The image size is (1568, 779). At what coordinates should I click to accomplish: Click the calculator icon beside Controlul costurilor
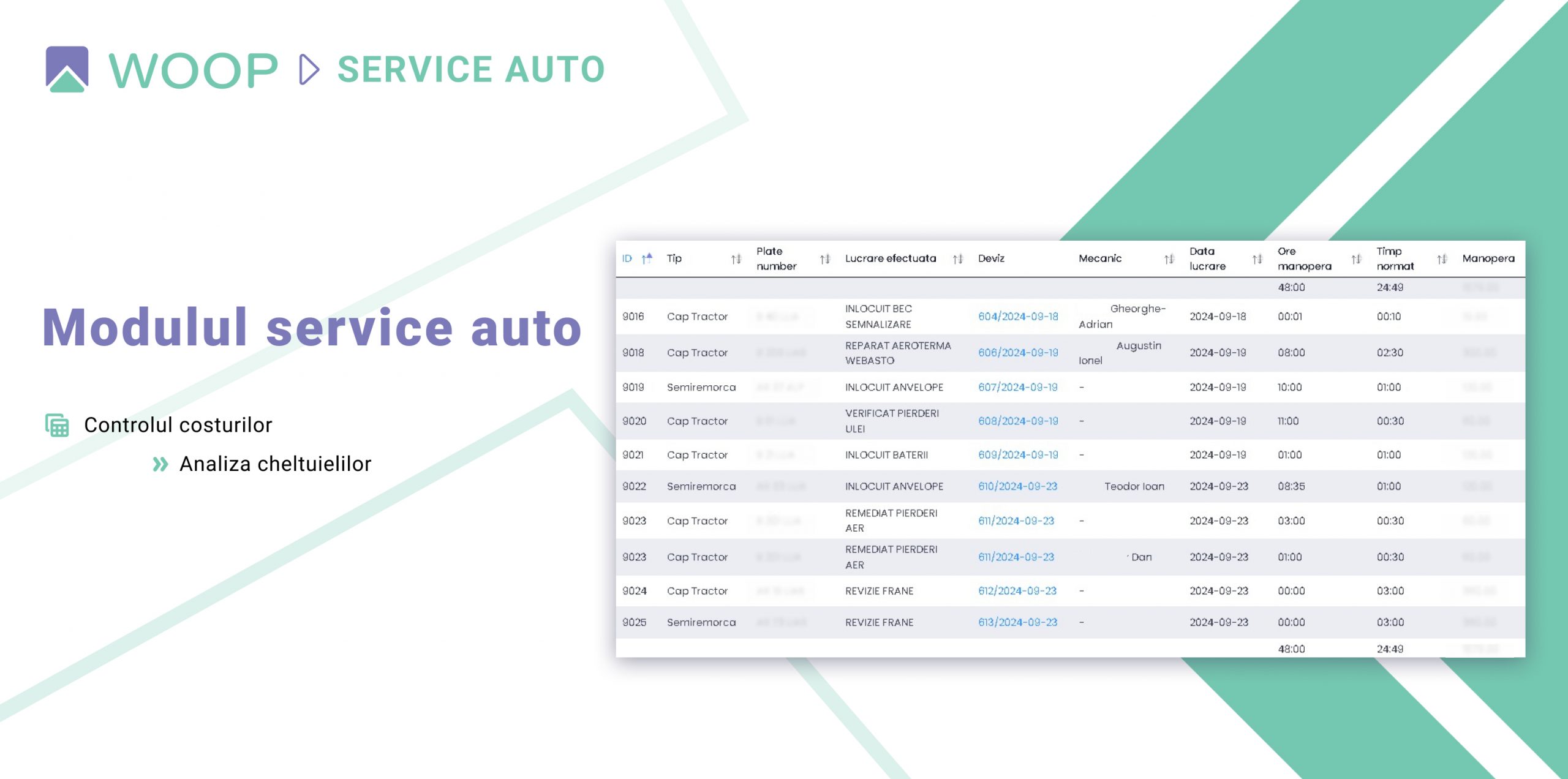tap(57, 425)
